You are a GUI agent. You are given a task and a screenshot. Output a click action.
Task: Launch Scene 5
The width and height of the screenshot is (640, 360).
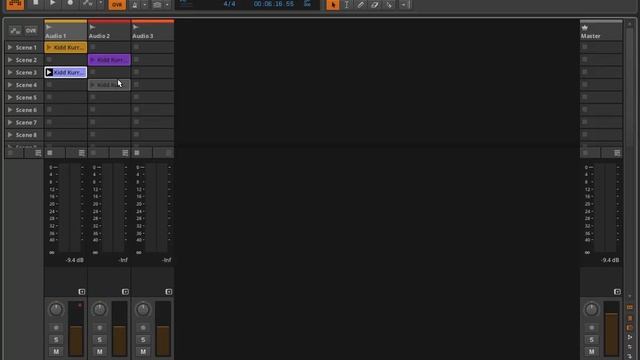[x=10, y=98]
